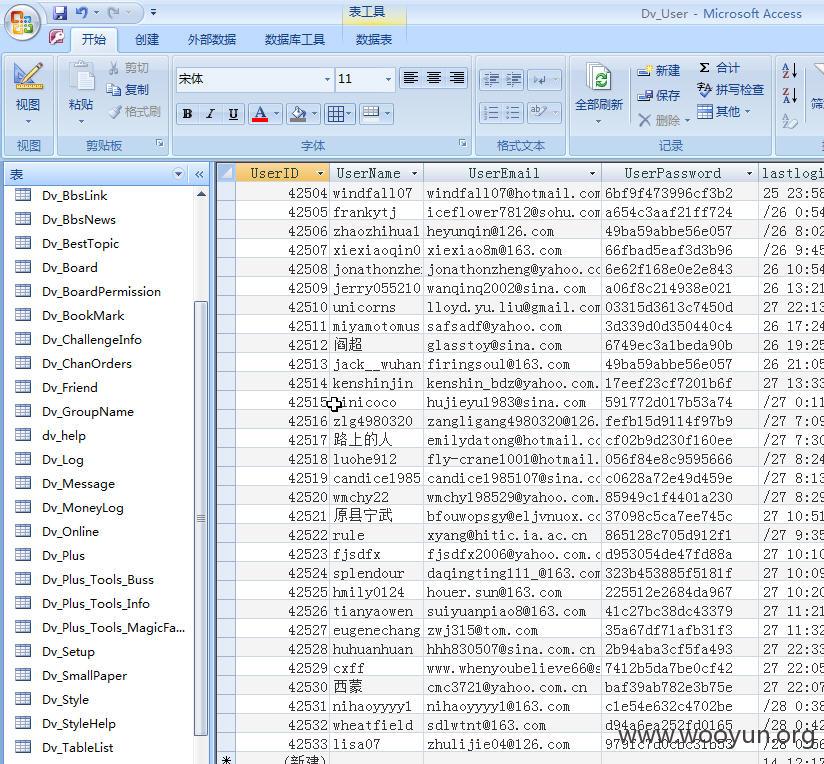Create a new record with 新建

(659, 70)
